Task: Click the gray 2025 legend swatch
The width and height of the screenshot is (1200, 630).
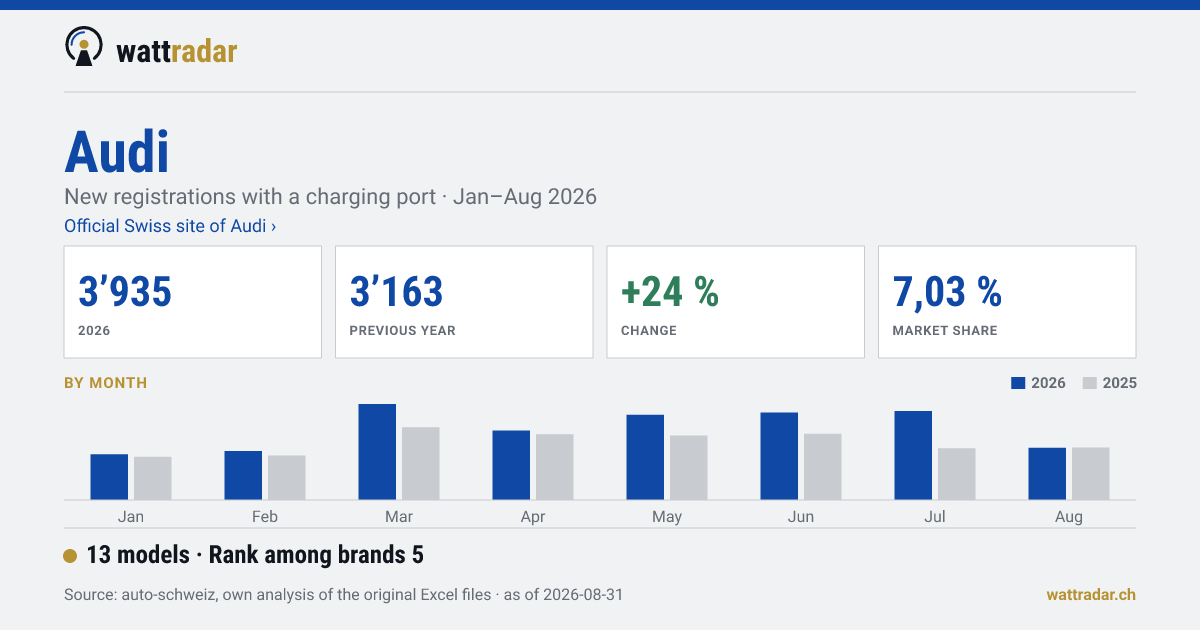Action: pyautogui.click(x=1090, y=383)
